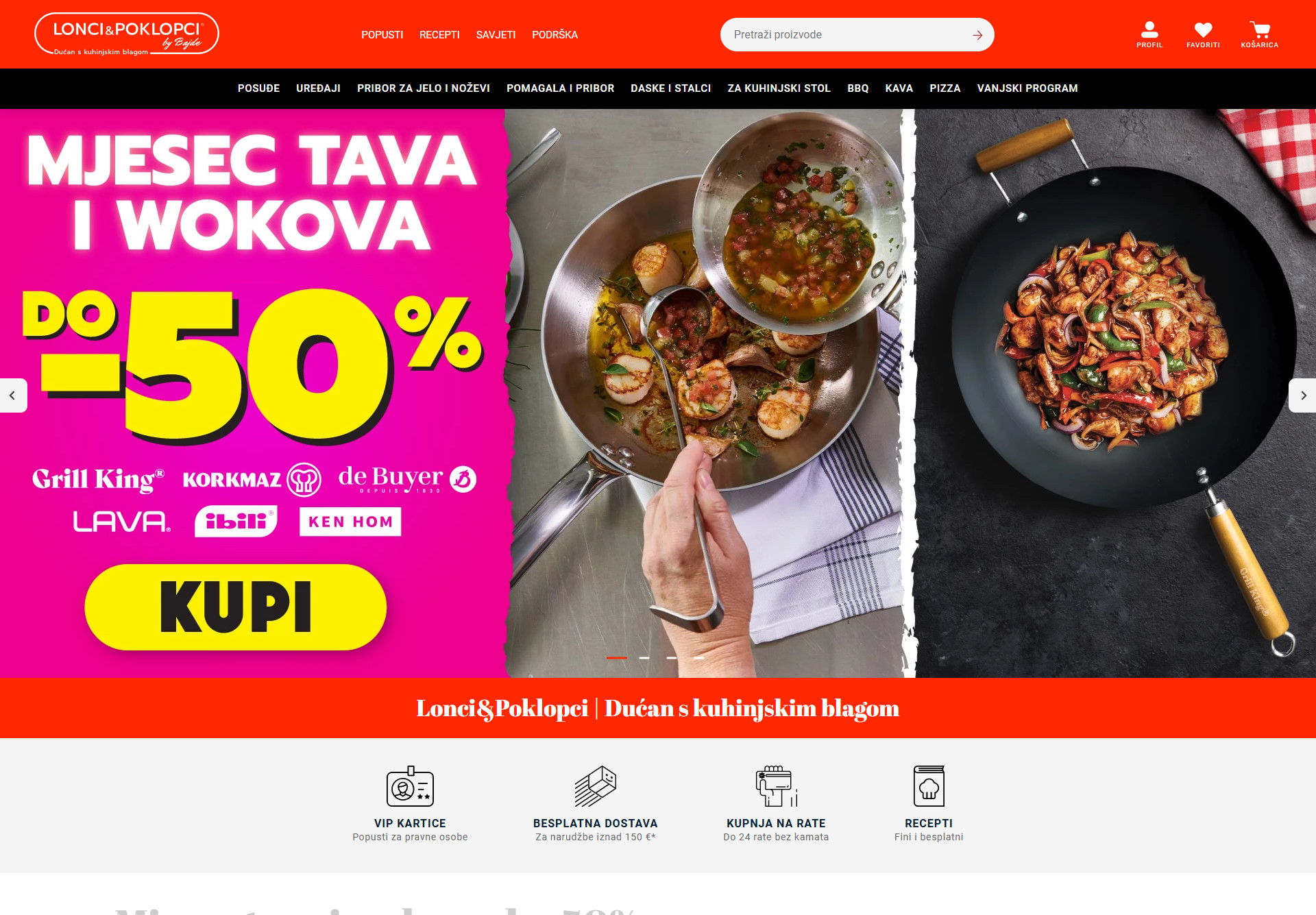The image size is (1316, 915).
Task: Click the VIP Kartice card icon
Action: pos(410,786)
